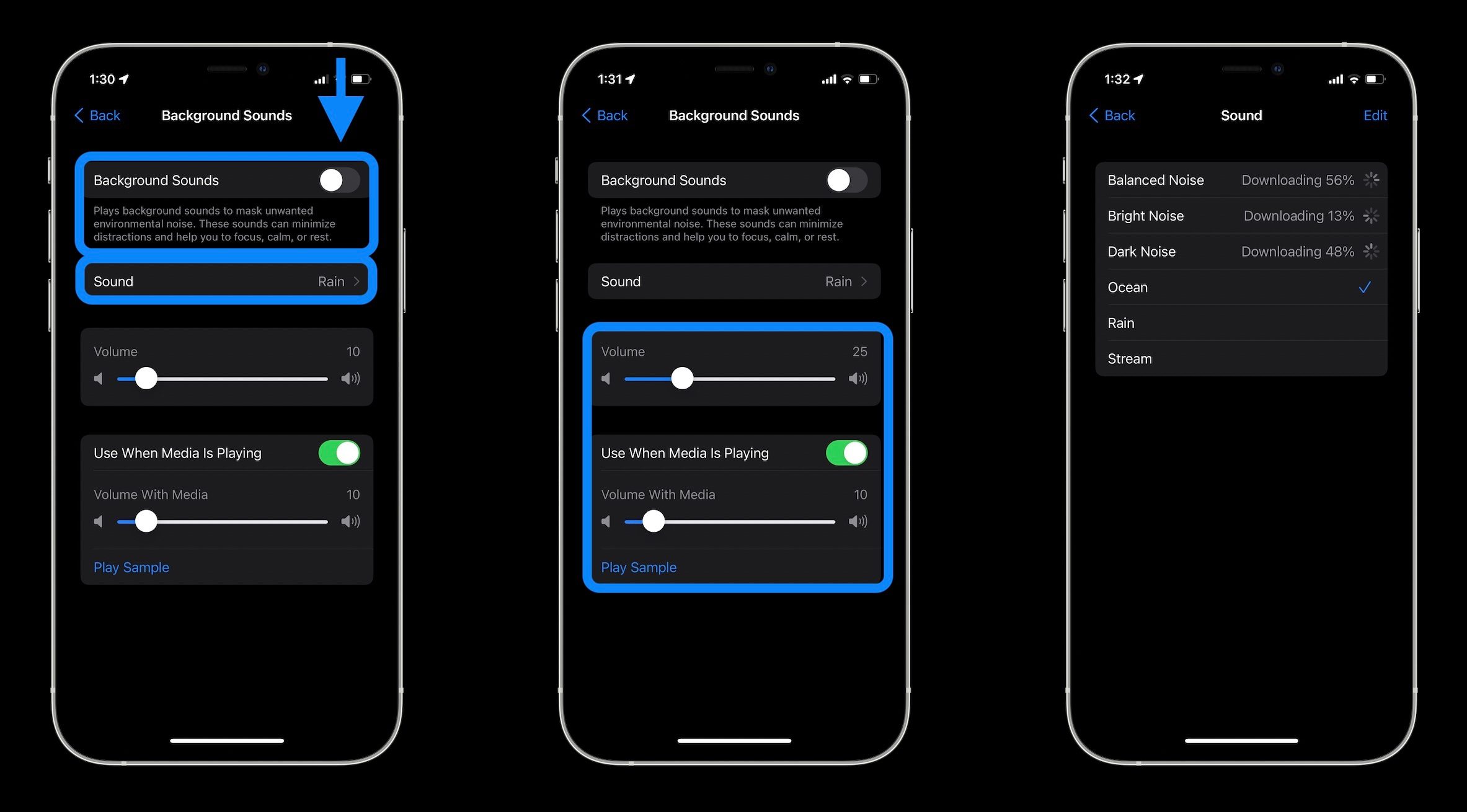Screen dimensions: 1467x812
Task: Tap Edit on the Sound settings screen
Action: [x=1374, y=115]
